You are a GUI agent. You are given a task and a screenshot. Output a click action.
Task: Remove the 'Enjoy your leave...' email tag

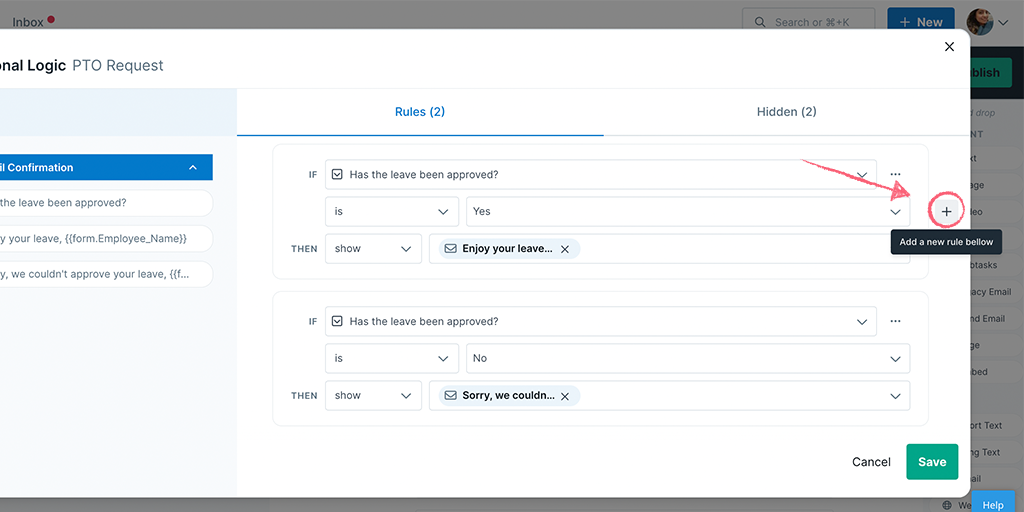(565, 249)
